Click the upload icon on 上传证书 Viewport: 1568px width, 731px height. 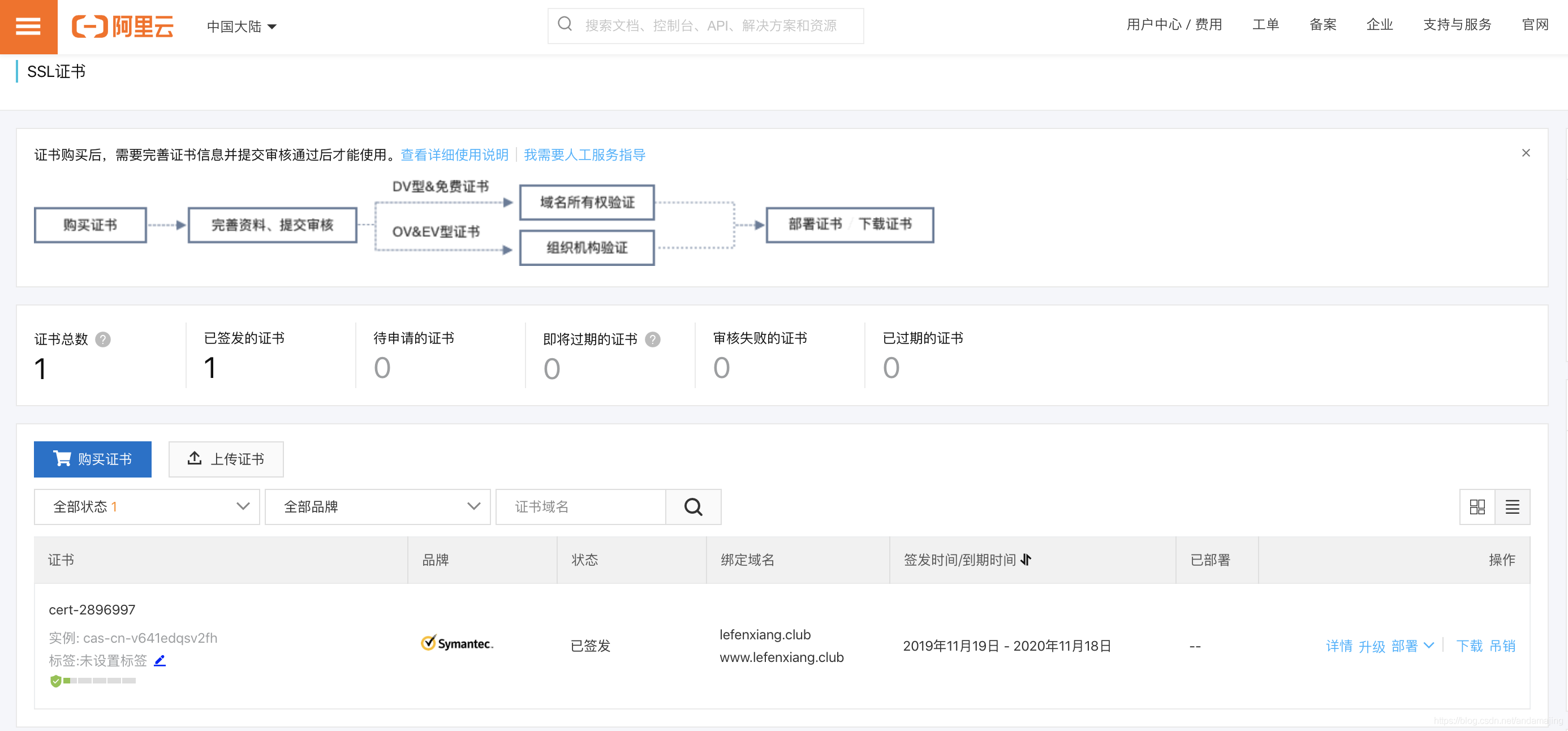pyautogui.click(x=195, y=459)
